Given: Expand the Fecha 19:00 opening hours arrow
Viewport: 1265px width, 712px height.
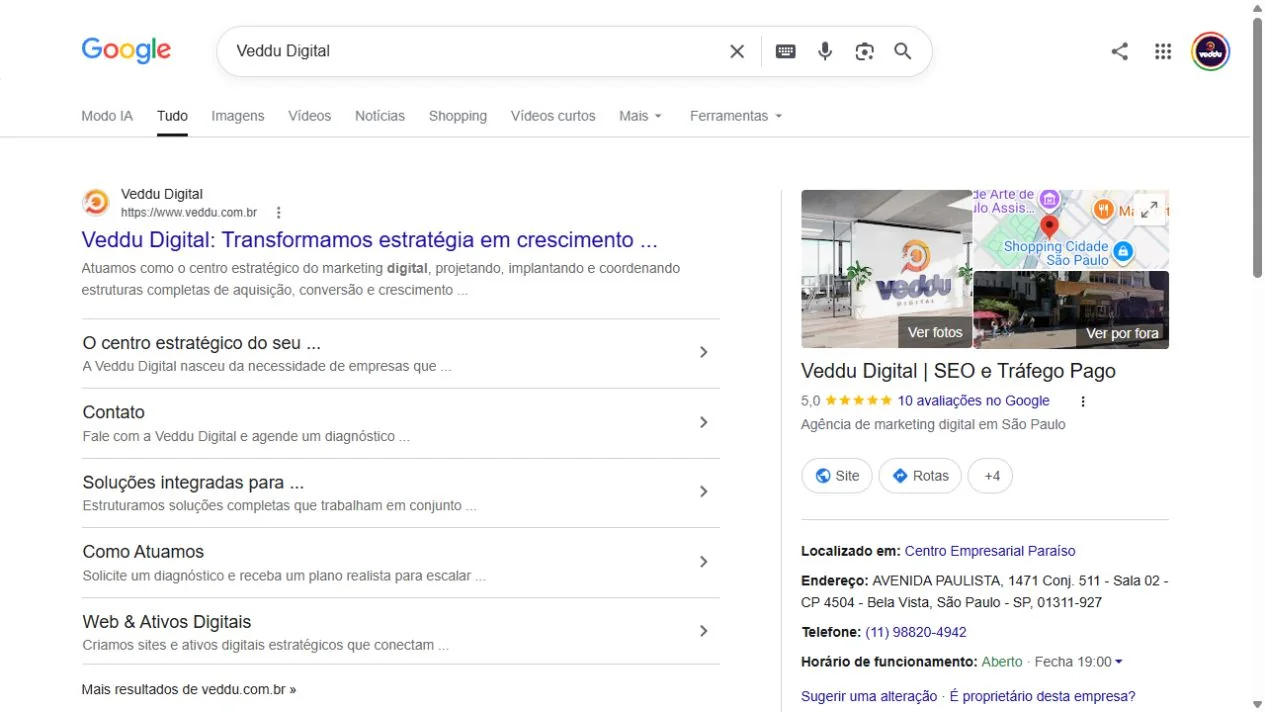Looking at the screenshot, I should tap(1118, 662).
